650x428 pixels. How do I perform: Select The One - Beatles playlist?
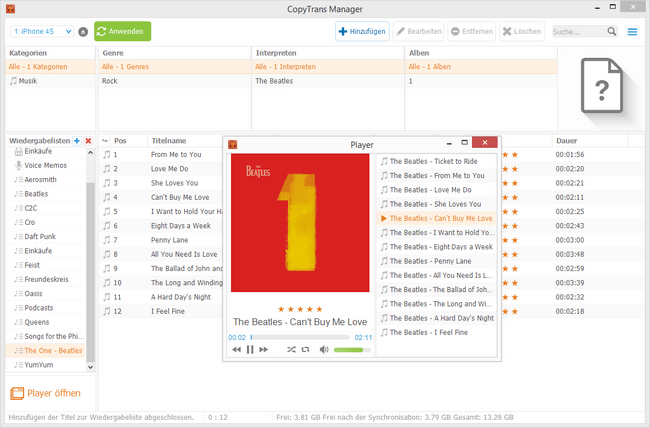point(46,351)
